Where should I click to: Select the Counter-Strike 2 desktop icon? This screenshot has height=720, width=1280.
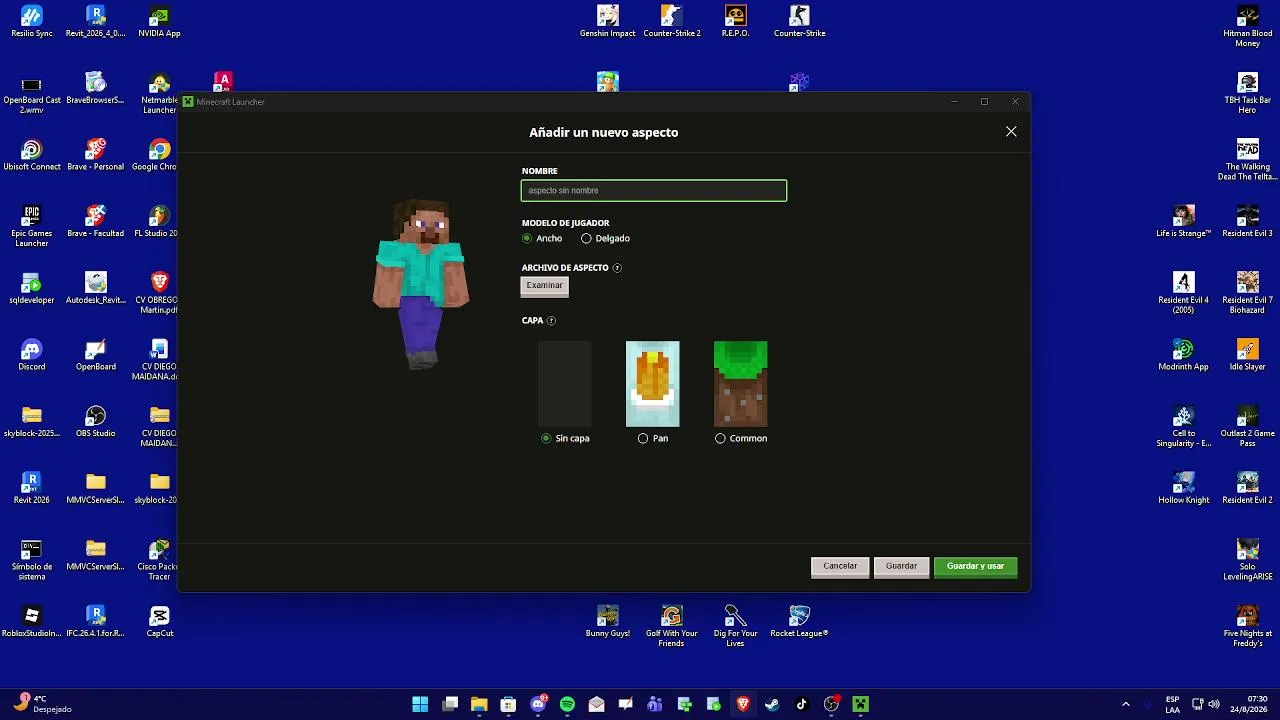tap(672, 22)
